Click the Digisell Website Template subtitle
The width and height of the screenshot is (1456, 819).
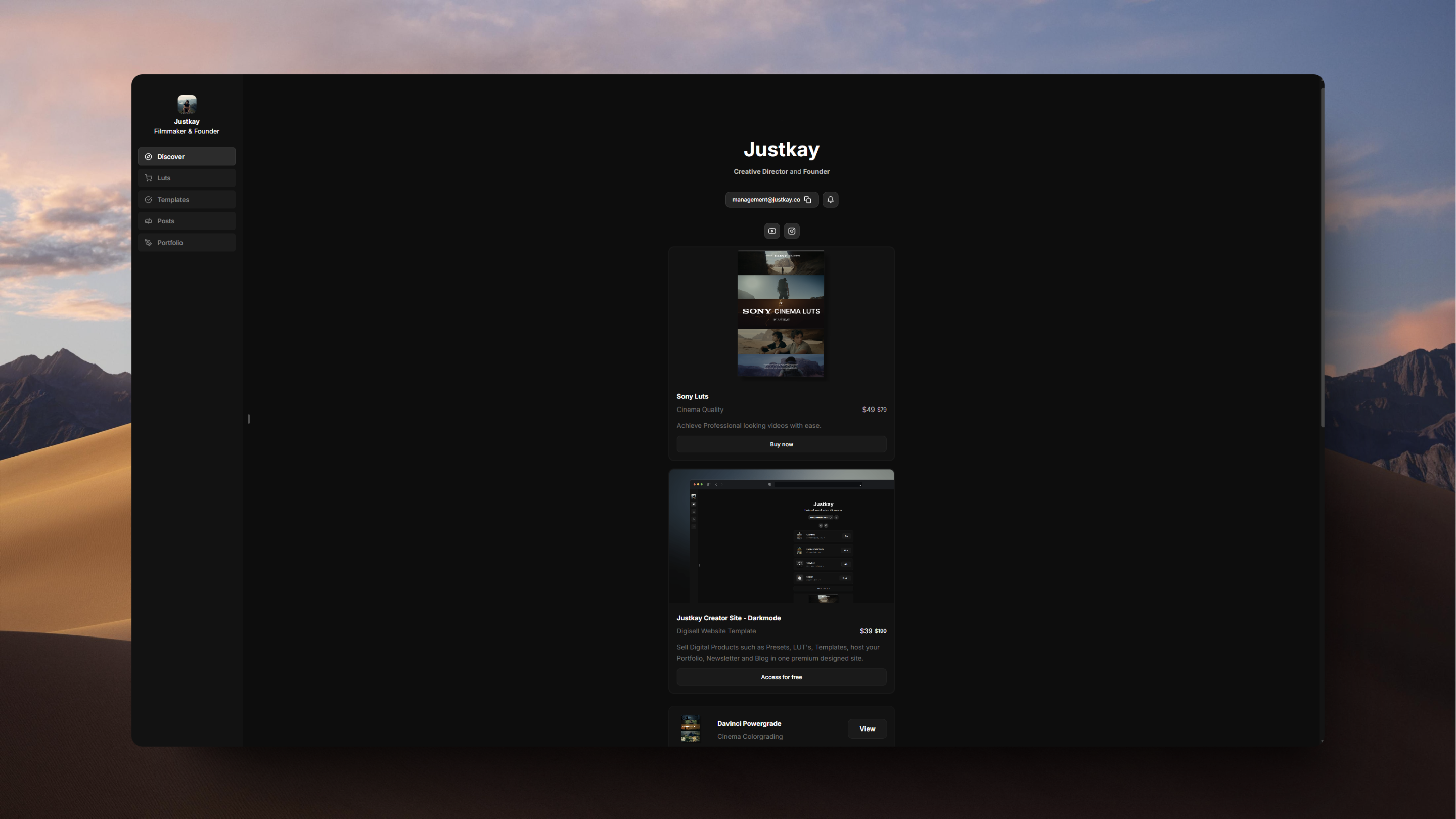(716, 631)
